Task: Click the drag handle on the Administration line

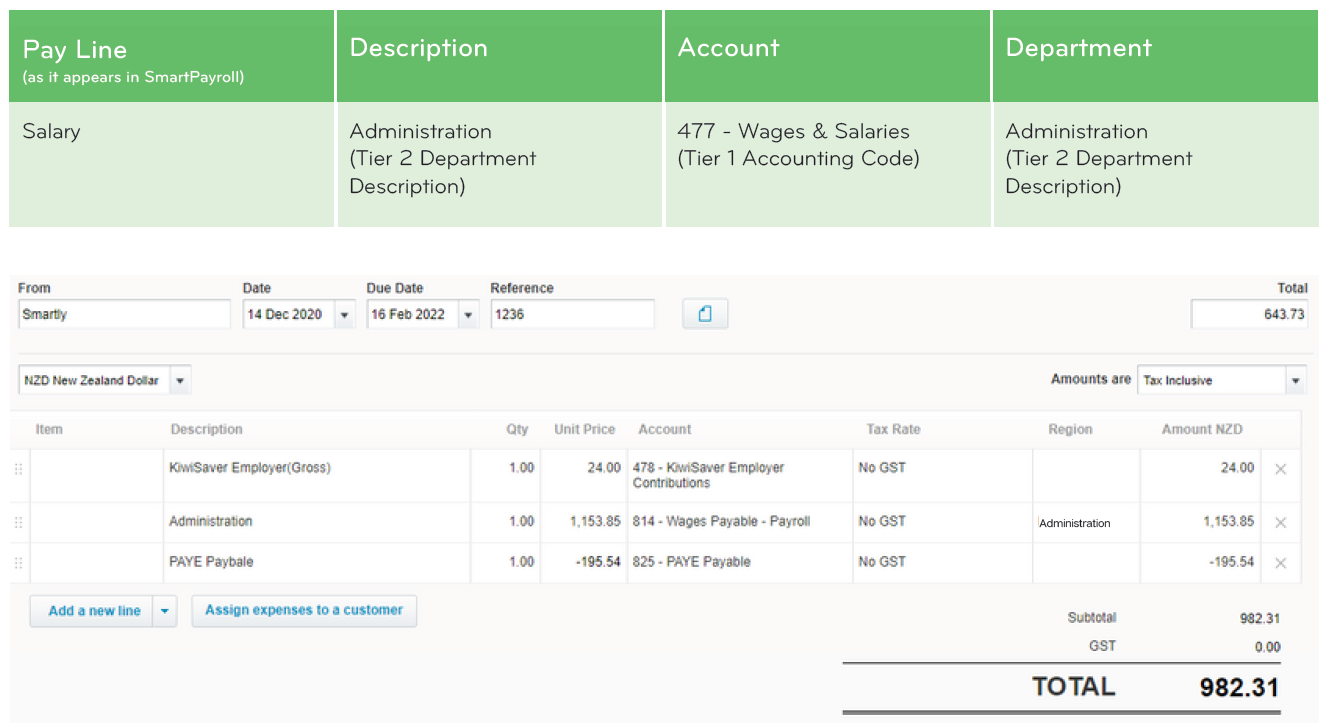Action: 17,521
